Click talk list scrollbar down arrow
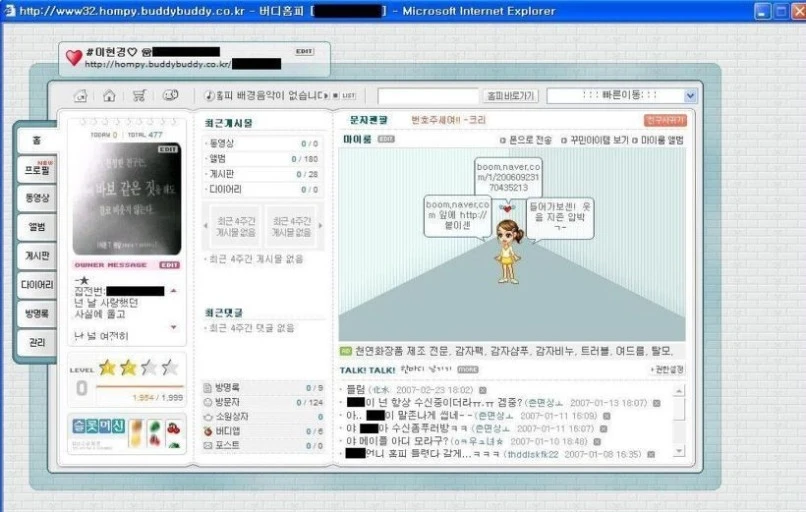 pos(679,451)
